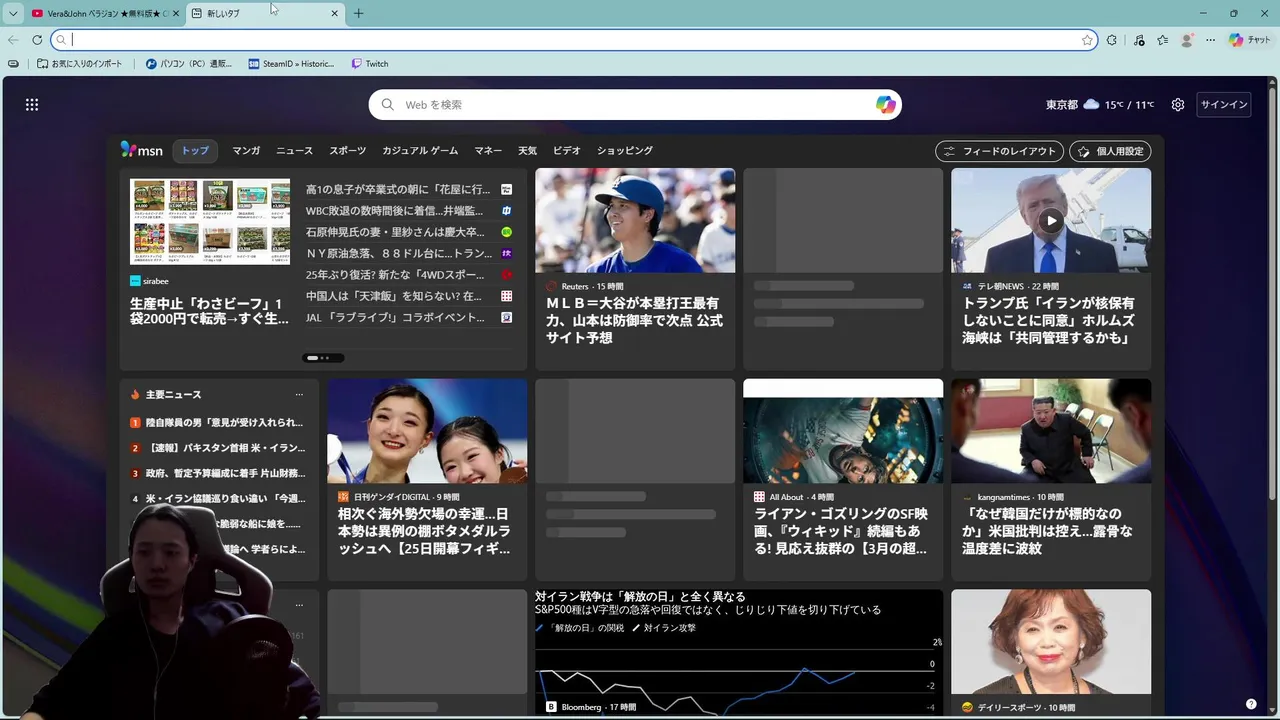The height and width of the screenshot is (720, 1280).
Task: Open 25年ぶり復活? 新たな「4WDスポー headline
Action: [395, 275]
